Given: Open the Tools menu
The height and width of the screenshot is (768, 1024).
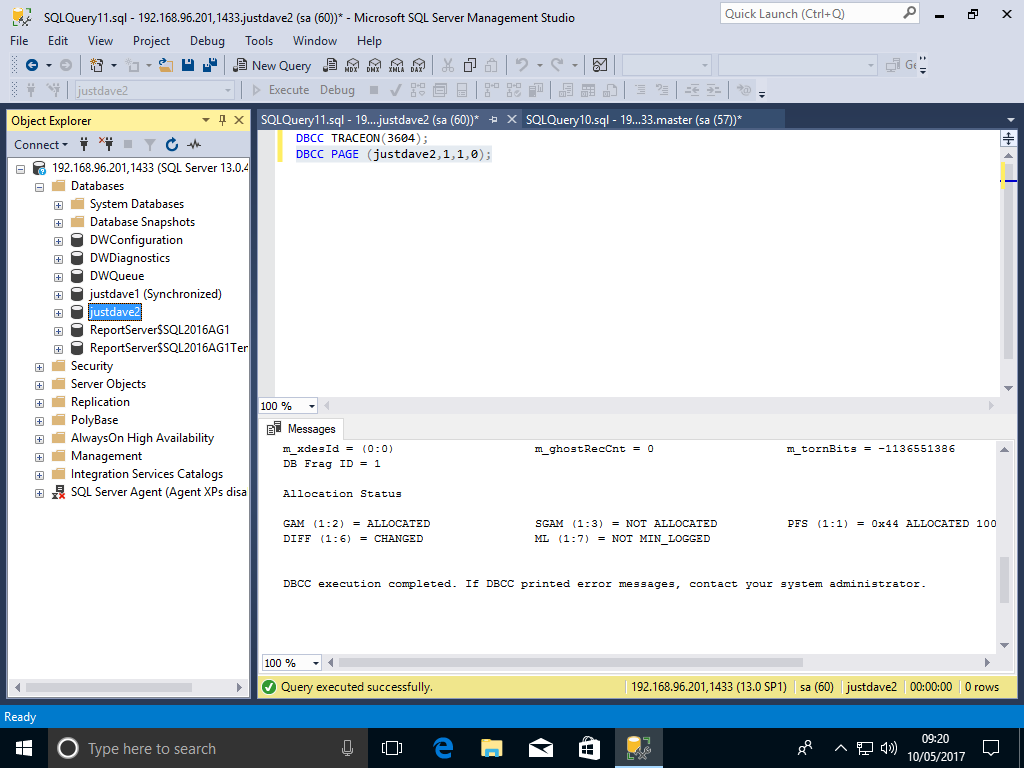Looking at the screenshot, I should coord(259,41).
